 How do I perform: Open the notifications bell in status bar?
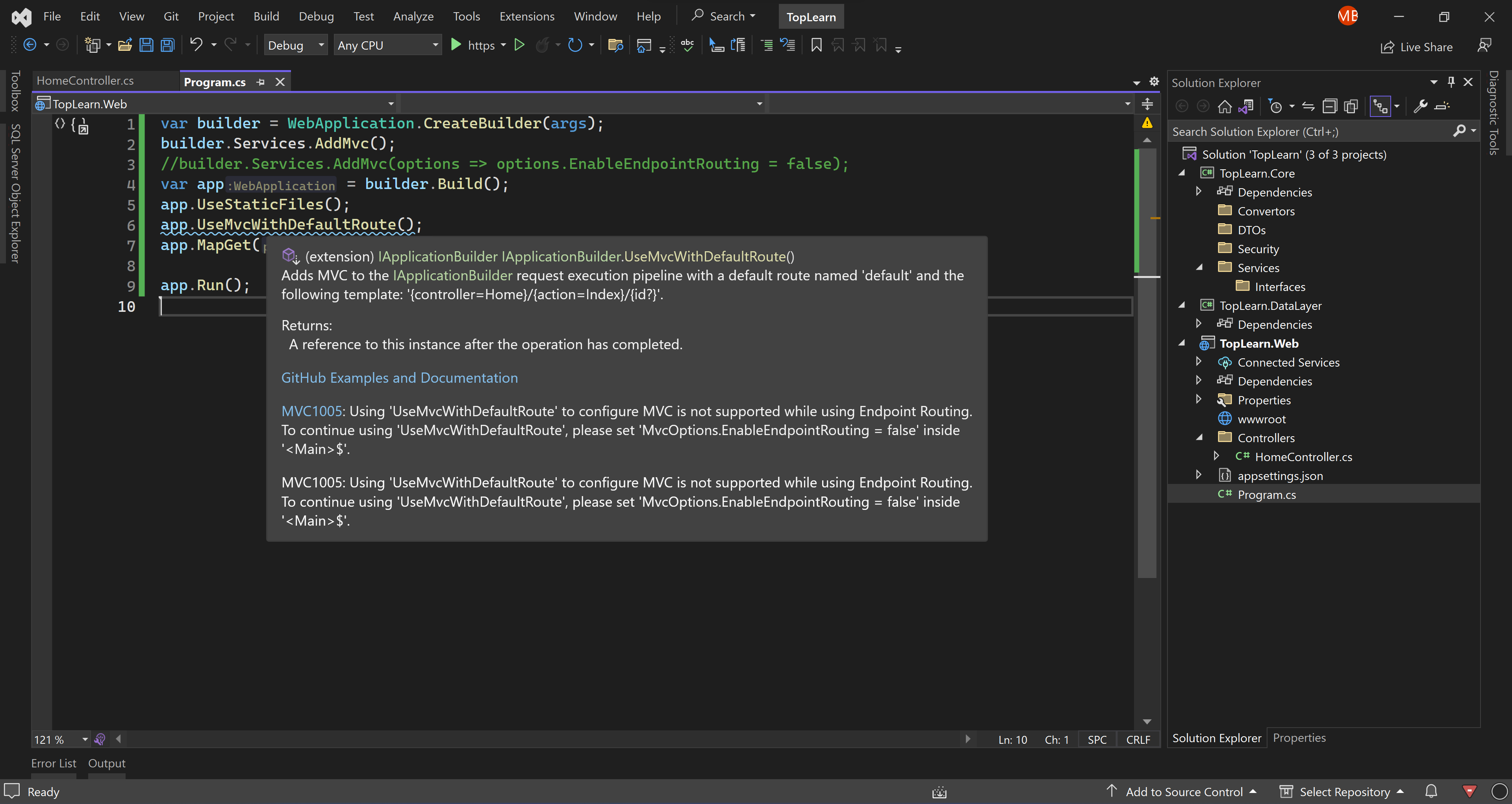pyautogui.click(x=1432, y=791)
